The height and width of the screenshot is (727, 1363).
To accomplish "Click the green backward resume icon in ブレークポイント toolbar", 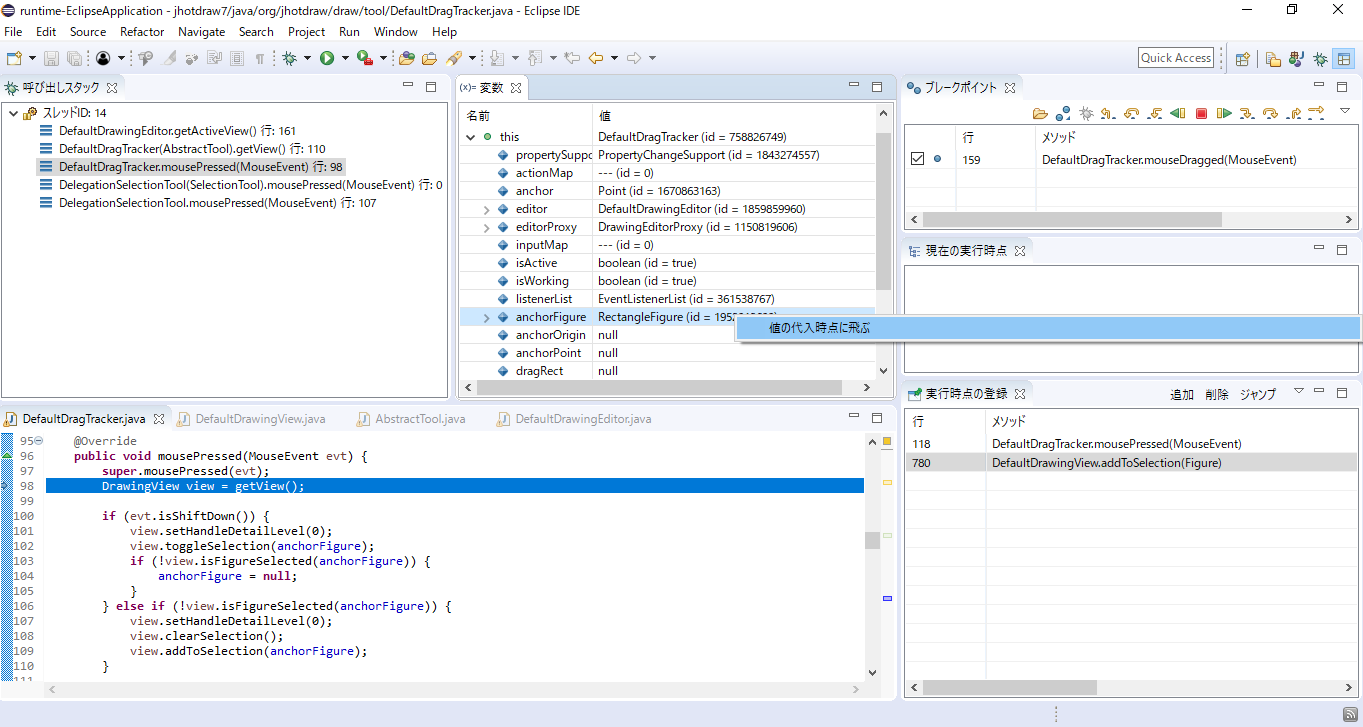I will [1177, 113].
